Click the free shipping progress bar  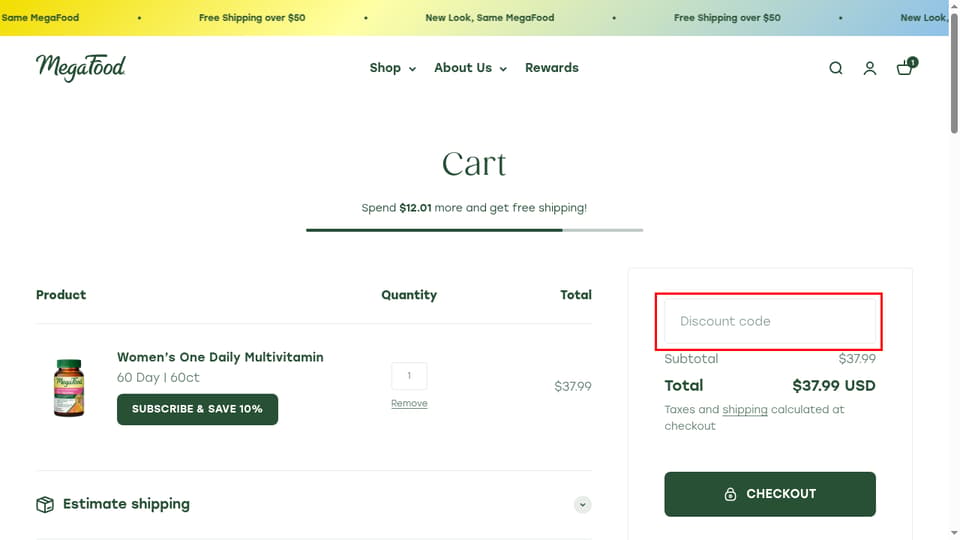[x=474, y=230]
